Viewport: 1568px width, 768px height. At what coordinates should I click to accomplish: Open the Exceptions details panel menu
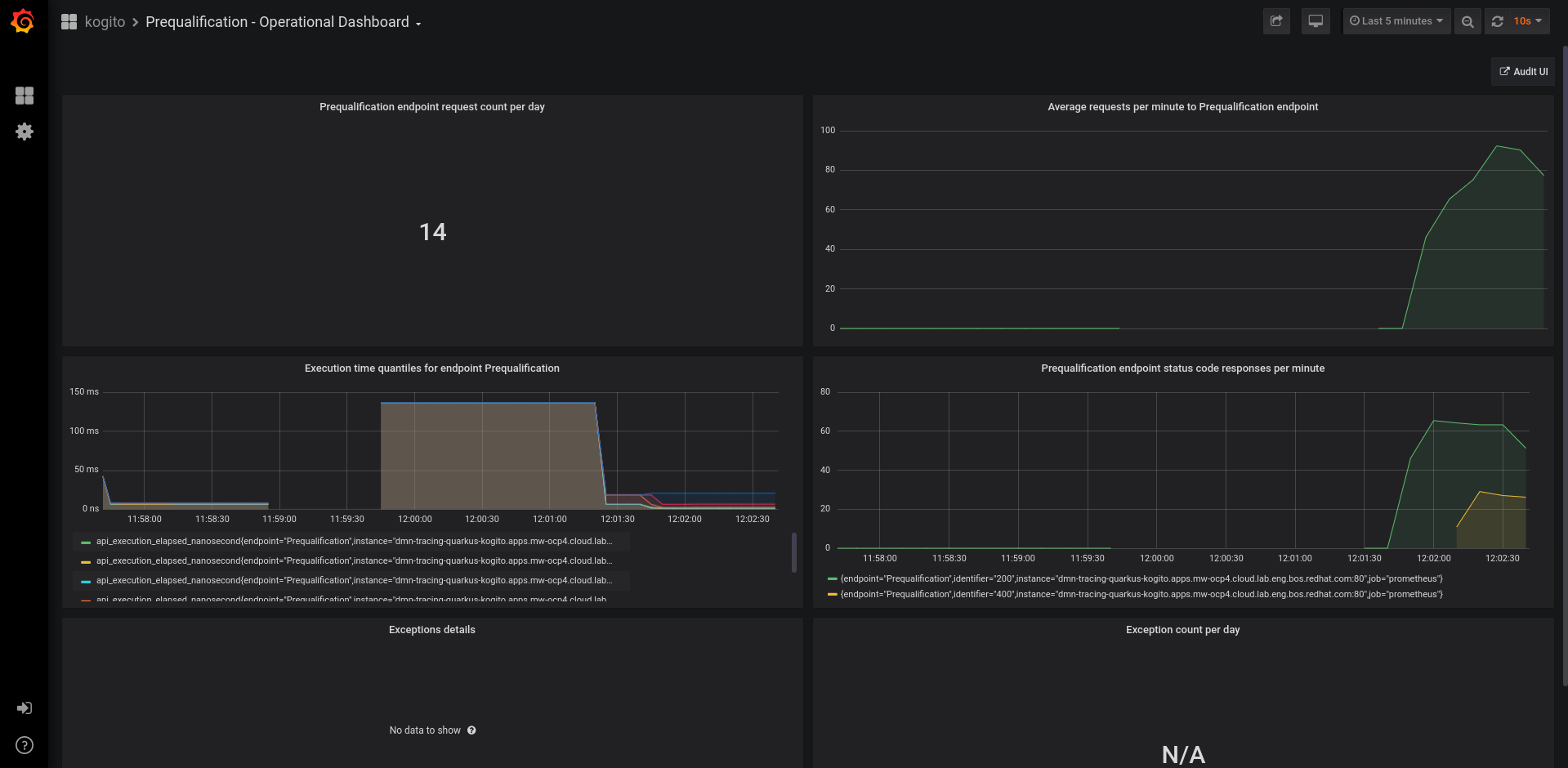click(x=431, y=629)
